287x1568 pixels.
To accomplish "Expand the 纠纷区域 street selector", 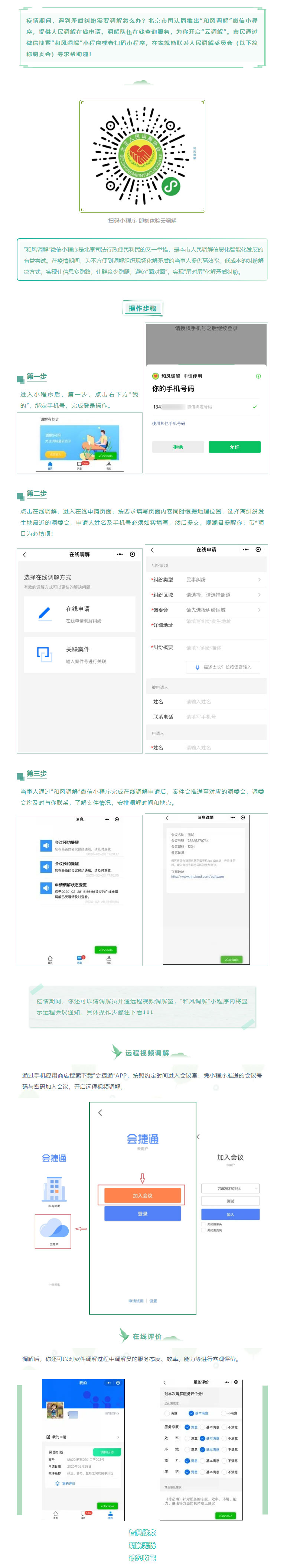I will (206, 595).
